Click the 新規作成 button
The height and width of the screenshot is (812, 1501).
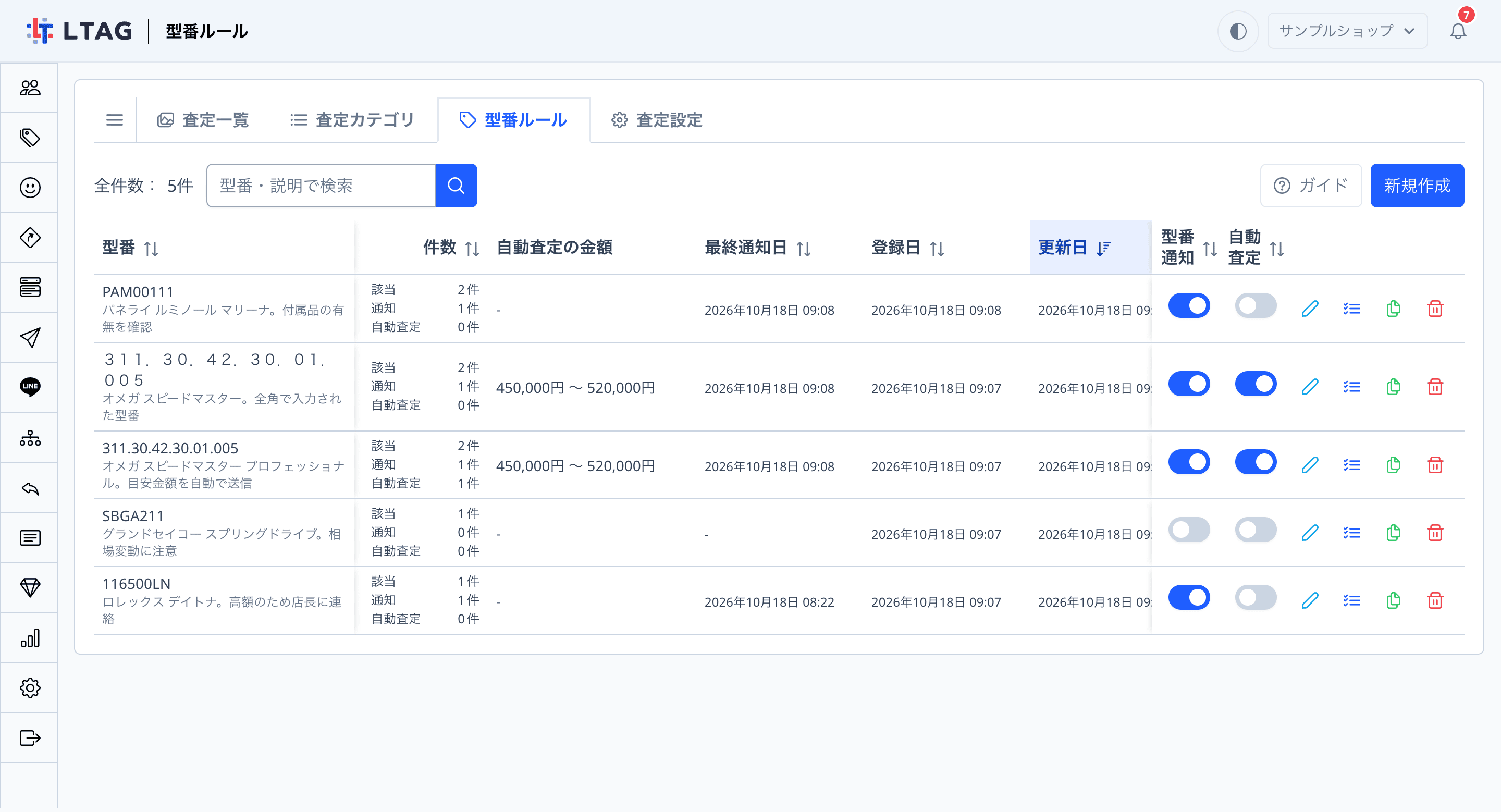click(x=1417, y=186)
